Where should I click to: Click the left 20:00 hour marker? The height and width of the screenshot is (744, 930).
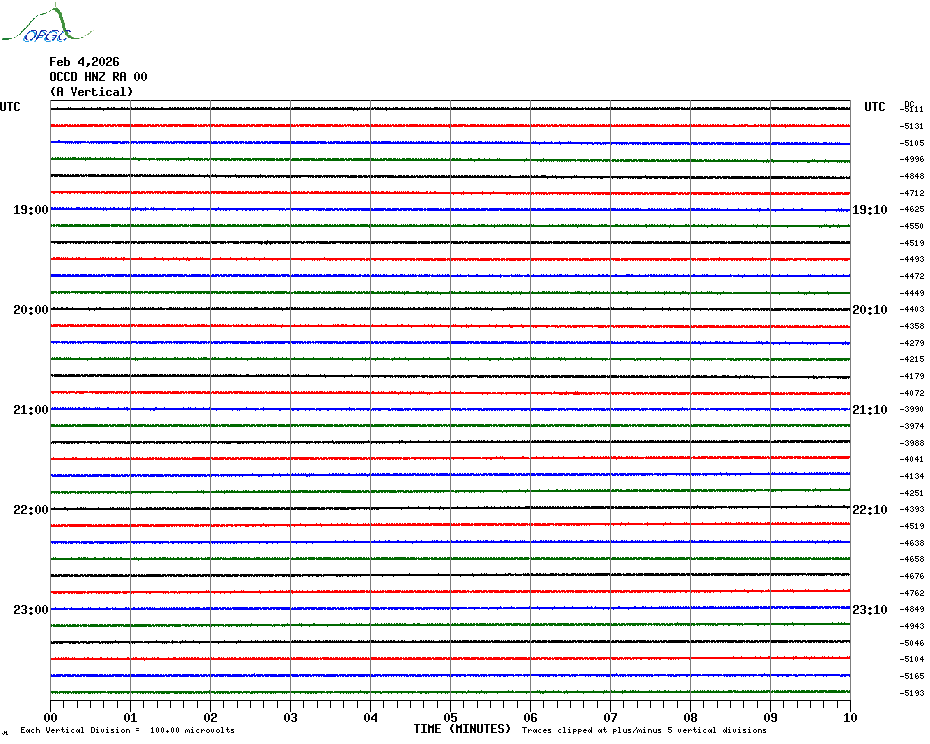click(30, 310)
